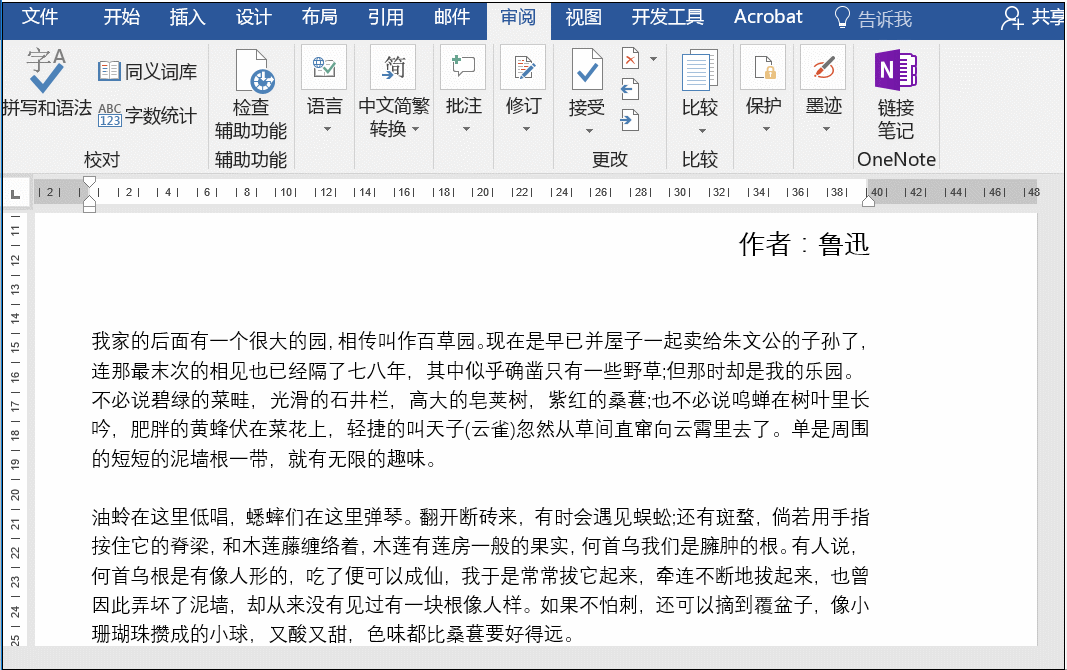Click the 比较 compare documents icon
Screen dimensions: 1067x670
(700, 70)
